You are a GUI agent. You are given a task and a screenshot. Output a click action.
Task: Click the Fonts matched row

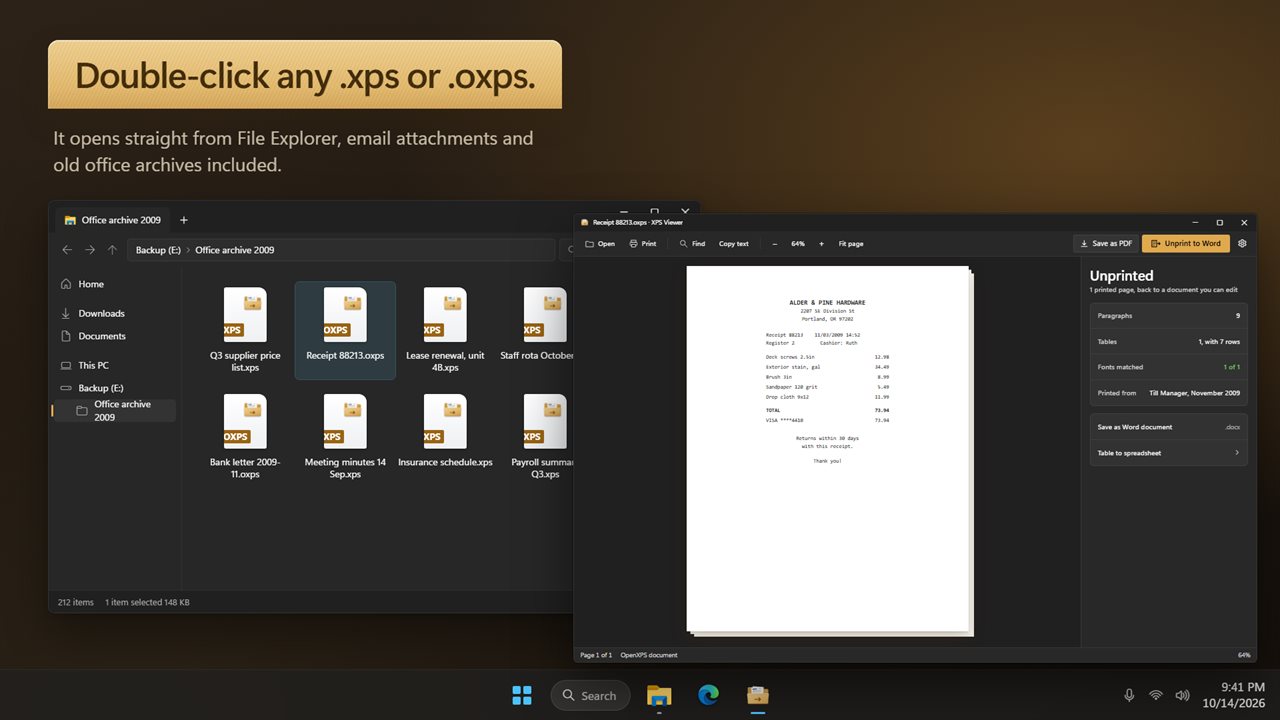pos(1169,367)
